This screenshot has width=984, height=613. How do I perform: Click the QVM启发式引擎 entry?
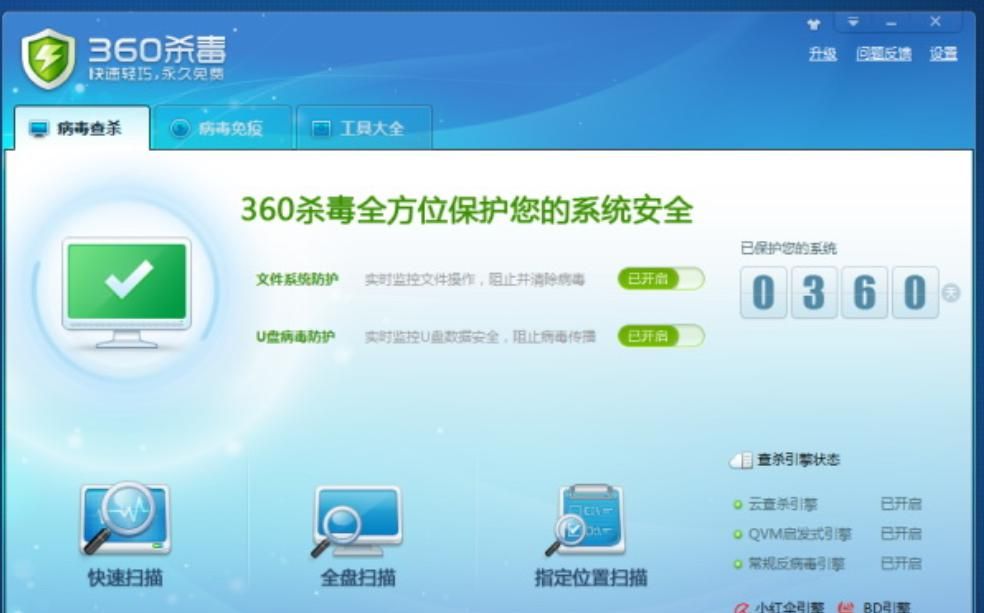click(x=800, y=535)
